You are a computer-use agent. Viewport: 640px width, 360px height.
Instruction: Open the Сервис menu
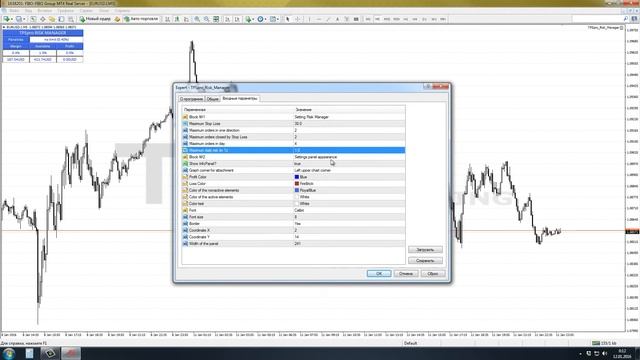tap(86, 11)
